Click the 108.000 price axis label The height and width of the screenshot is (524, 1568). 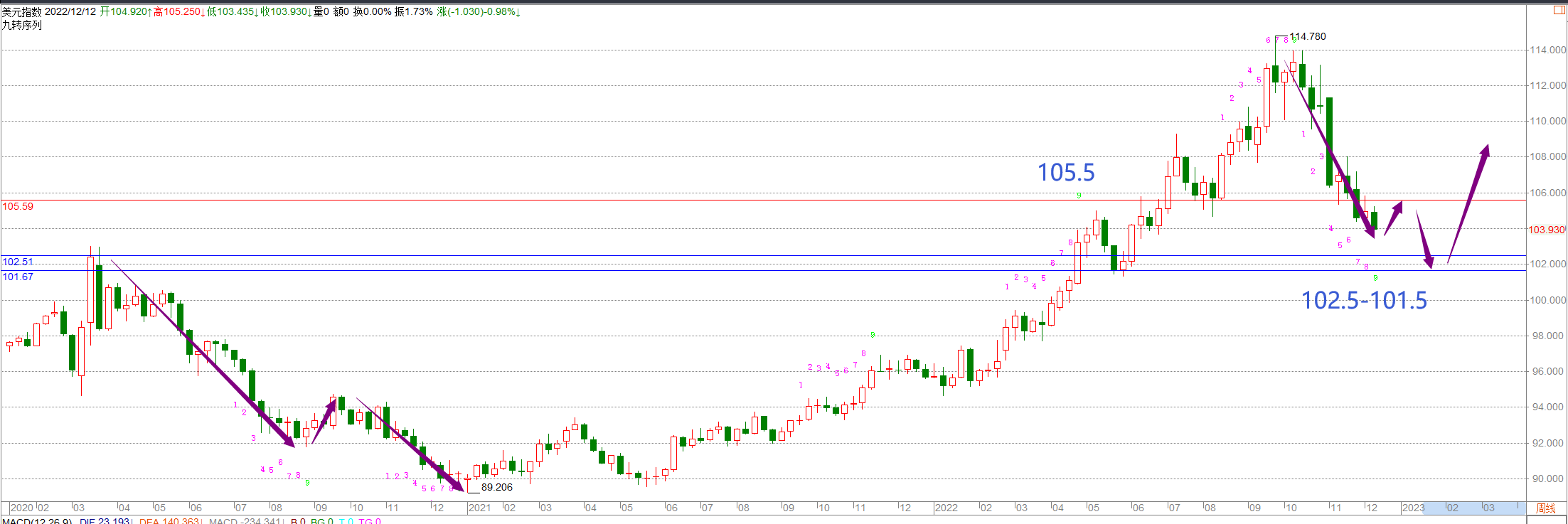click(x=1548, y=156)
